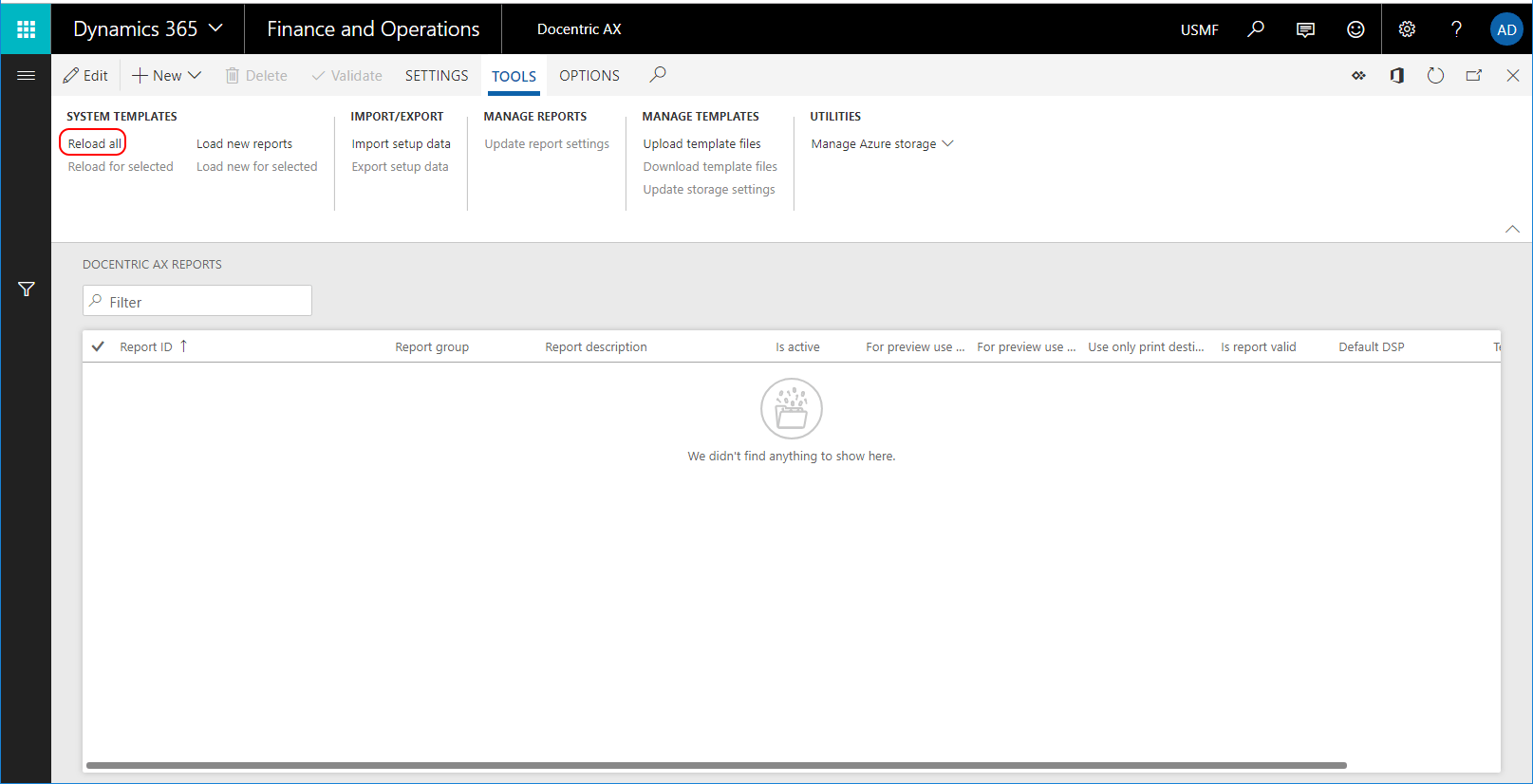Screen dimensions: 1533x784
Task: Show filters pane funnel icon
Action: tap(27, 289)
